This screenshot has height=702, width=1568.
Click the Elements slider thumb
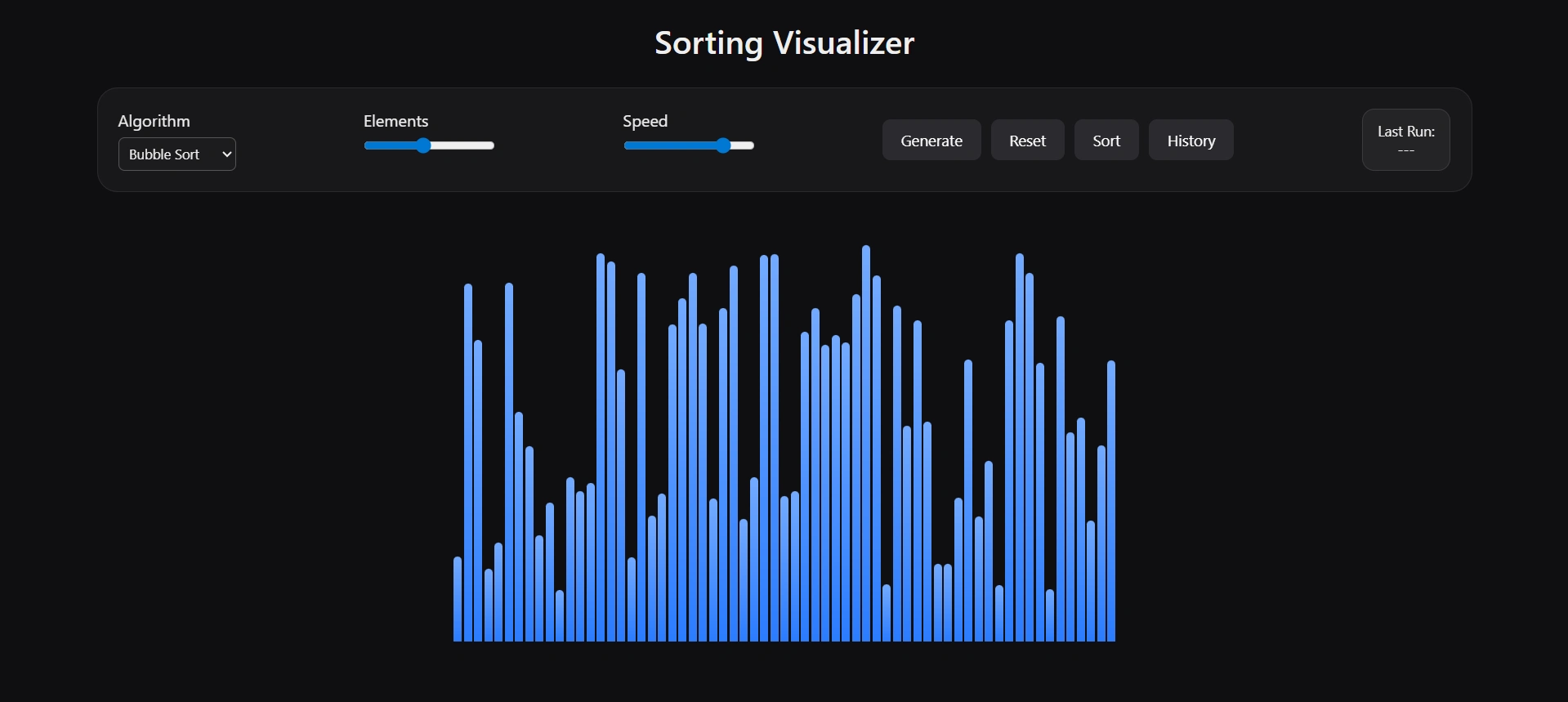[423, 145]
